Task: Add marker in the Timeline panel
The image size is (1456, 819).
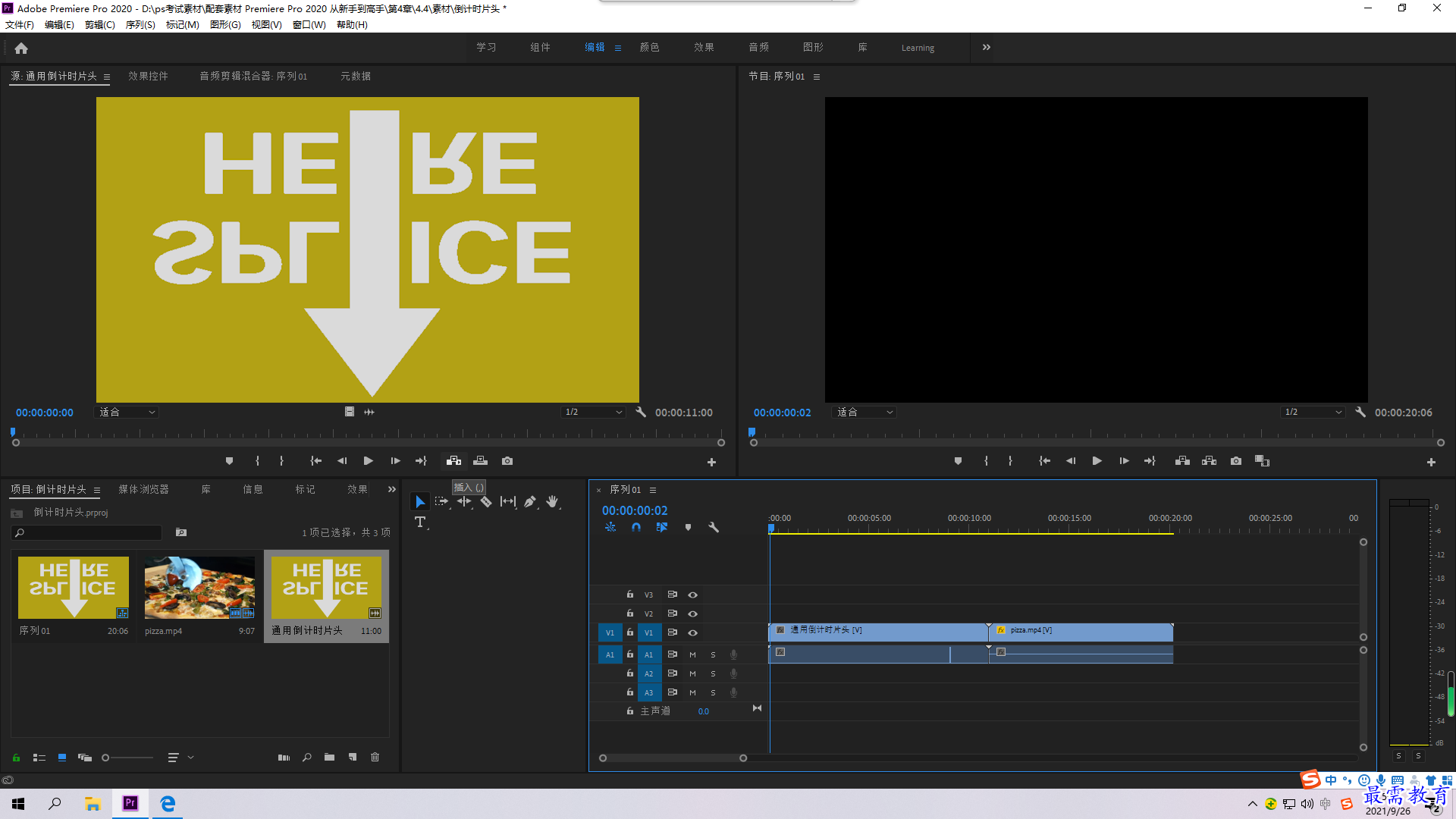Action: [688, 527]
